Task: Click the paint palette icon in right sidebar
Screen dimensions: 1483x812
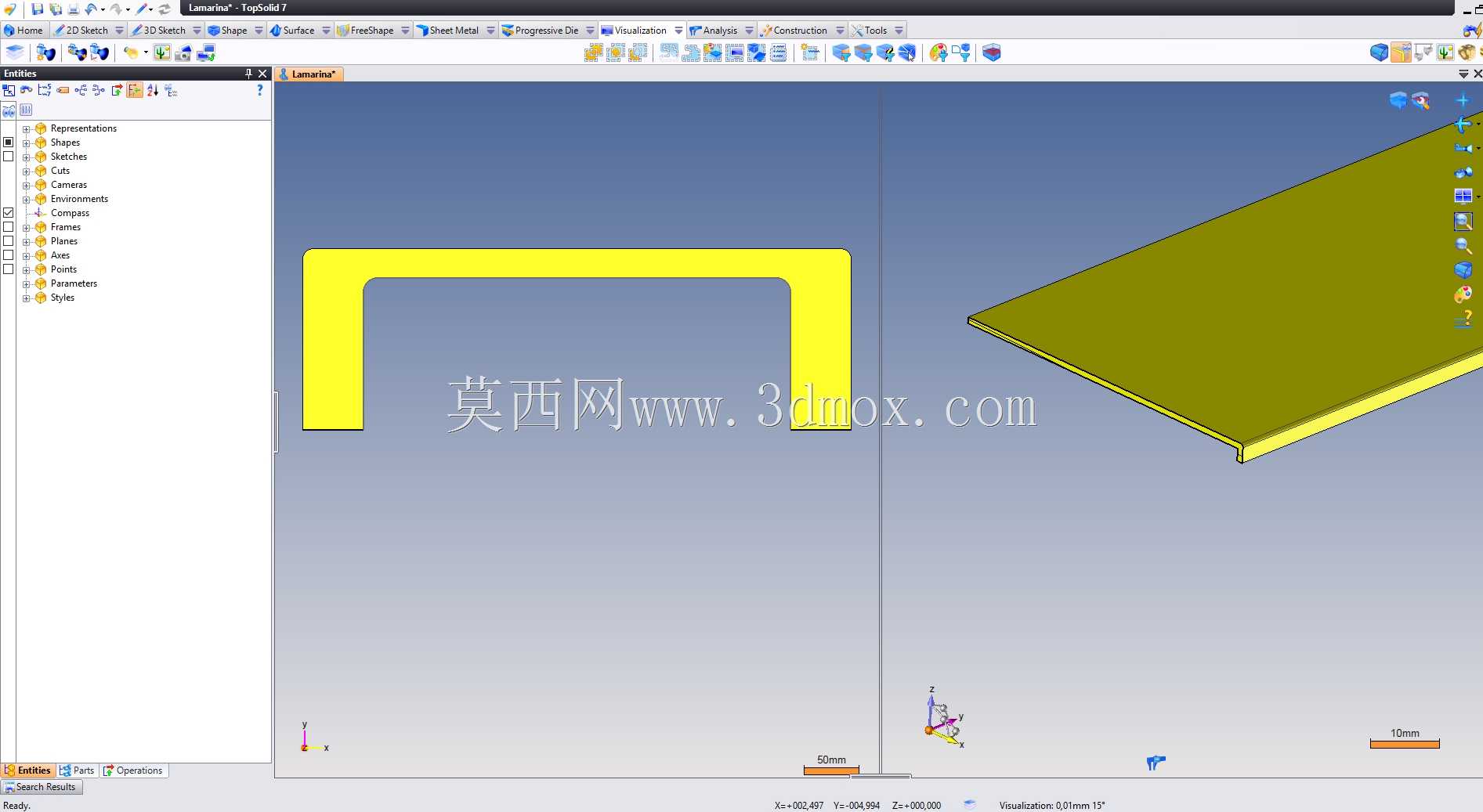Action: click(x=1463, y=294)
